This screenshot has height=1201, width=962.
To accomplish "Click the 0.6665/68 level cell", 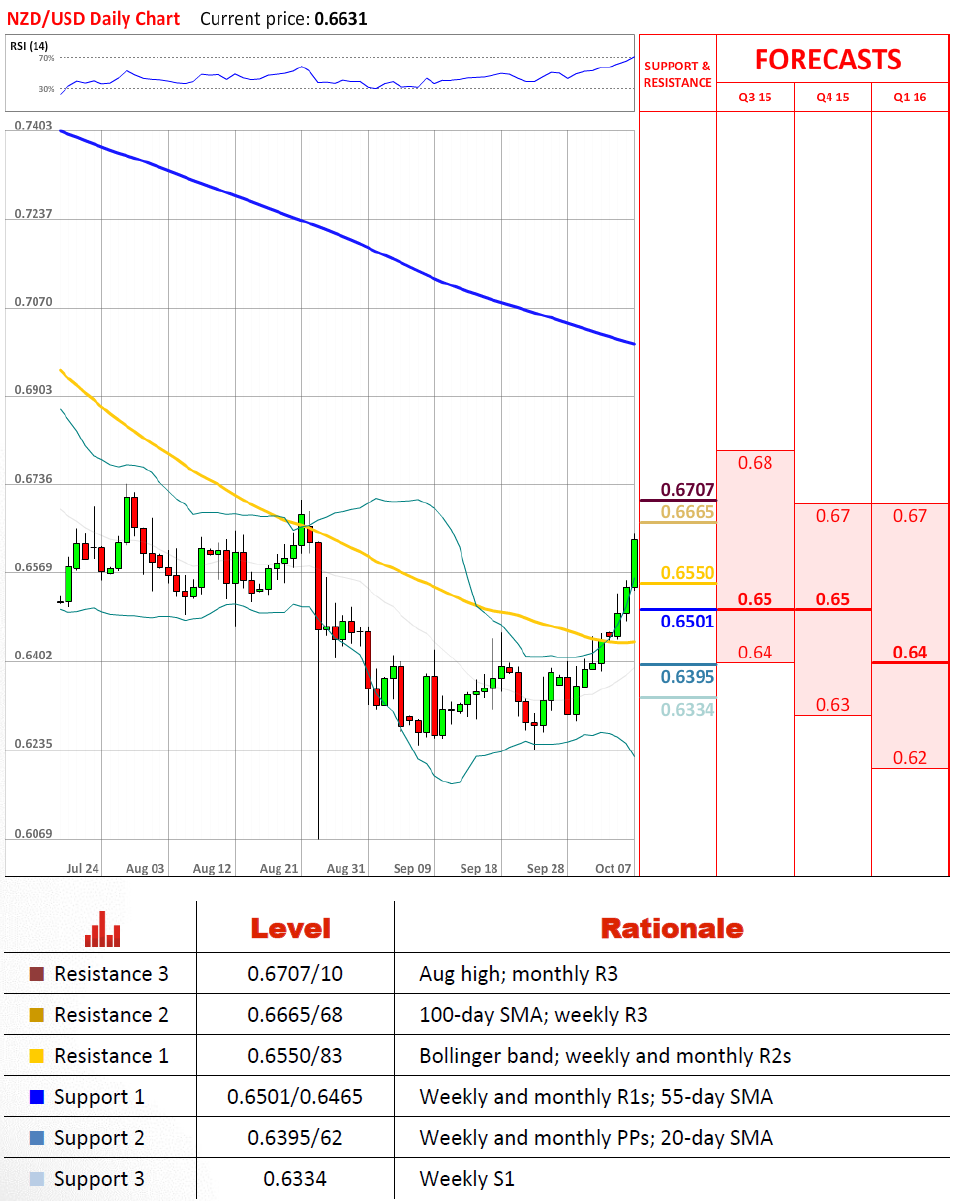I will (295, 1015).
